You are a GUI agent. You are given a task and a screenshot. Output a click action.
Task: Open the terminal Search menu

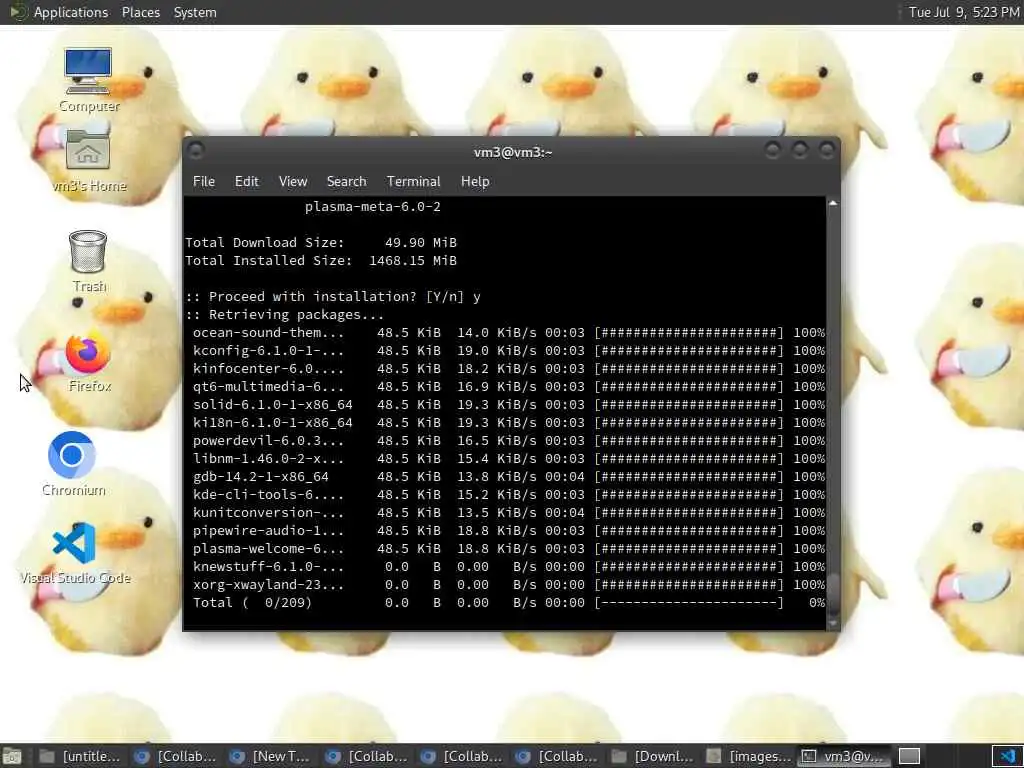[346, 182]
